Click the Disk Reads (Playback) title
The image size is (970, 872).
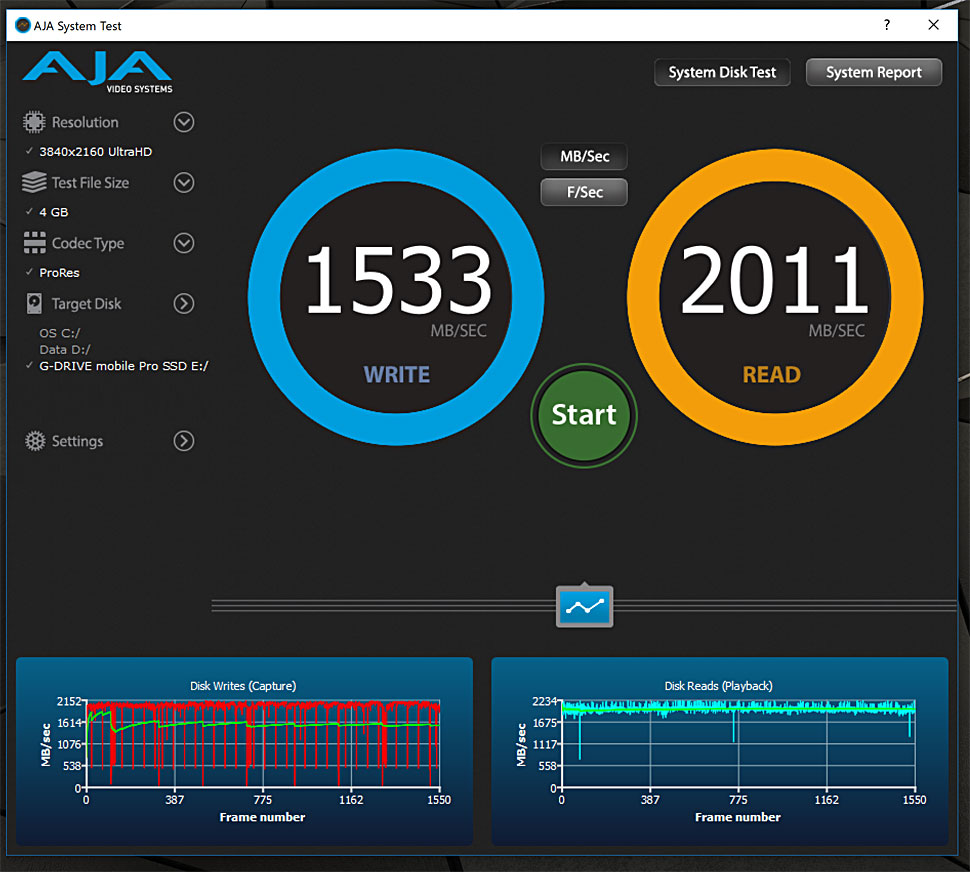point(718,686)
